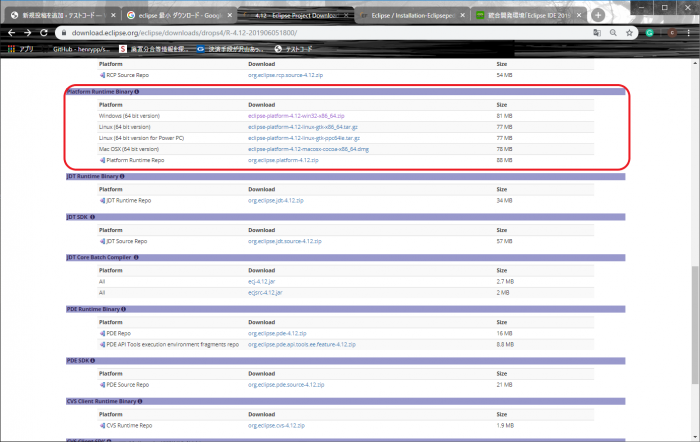Viewport: 700px width, 442px height.
Task: Click the green Grammarly extension icon
Action: pos(650,33)
